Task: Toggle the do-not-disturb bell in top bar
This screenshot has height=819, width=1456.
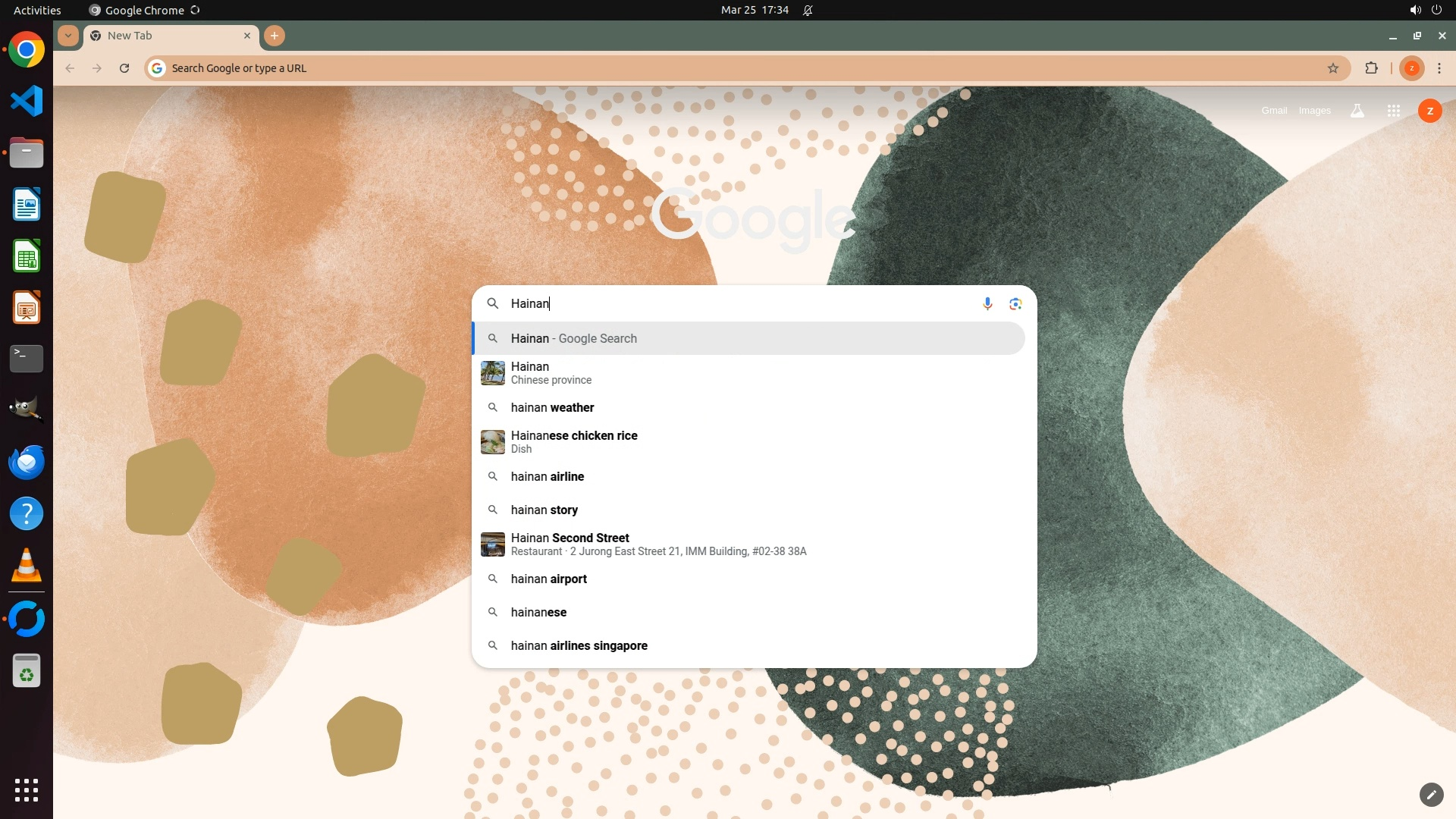Action: [x=808, y=10]
